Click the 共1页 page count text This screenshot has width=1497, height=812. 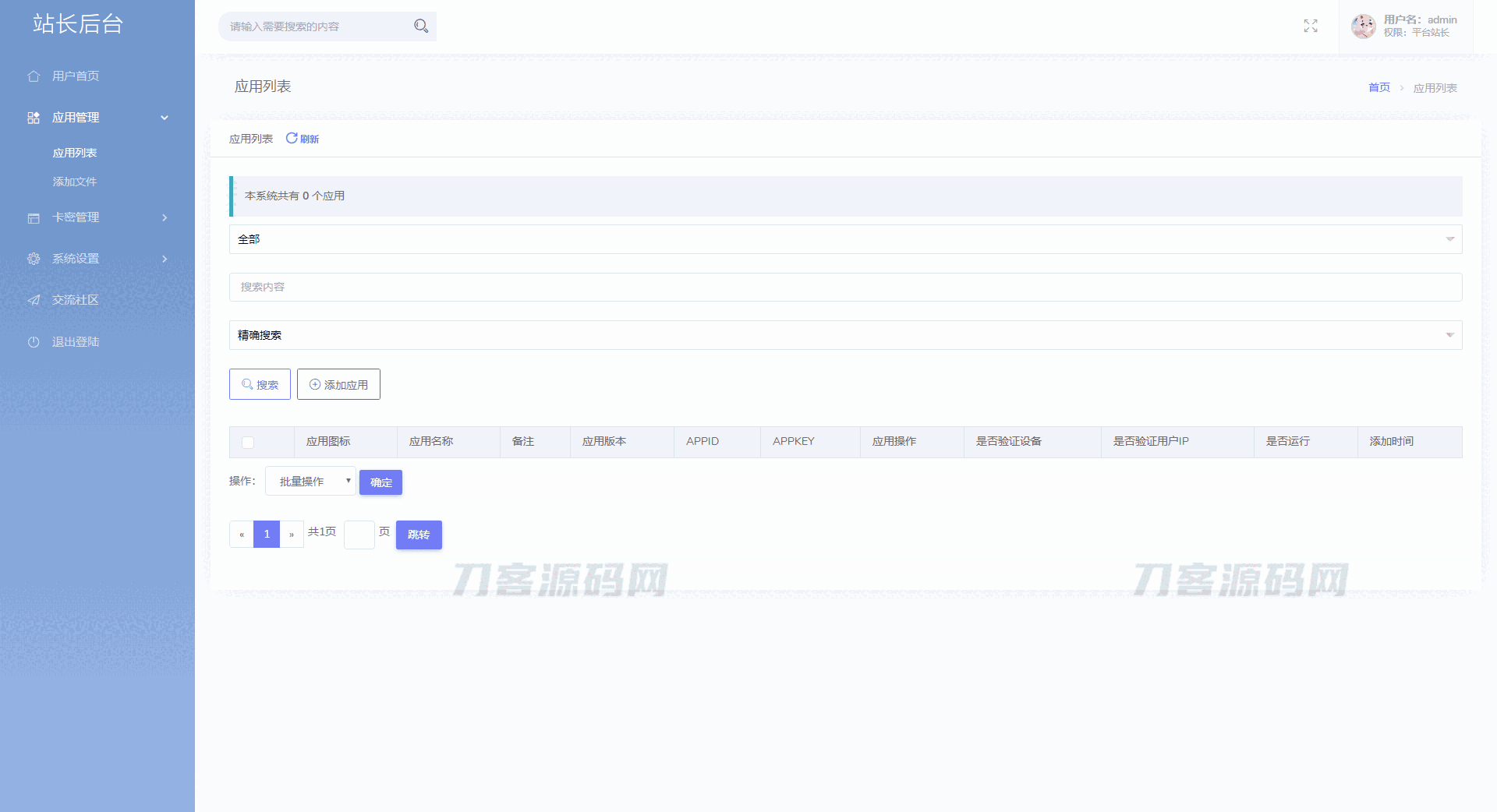(322, 531)
